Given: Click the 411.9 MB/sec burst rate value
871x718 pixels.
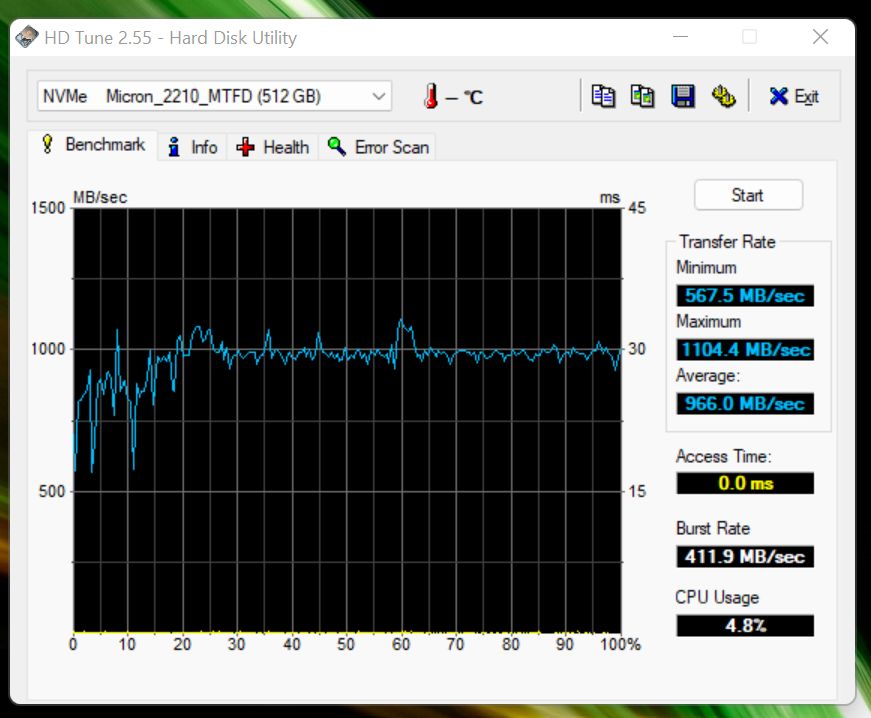Looking at the screenshot, I should point(745,556).
